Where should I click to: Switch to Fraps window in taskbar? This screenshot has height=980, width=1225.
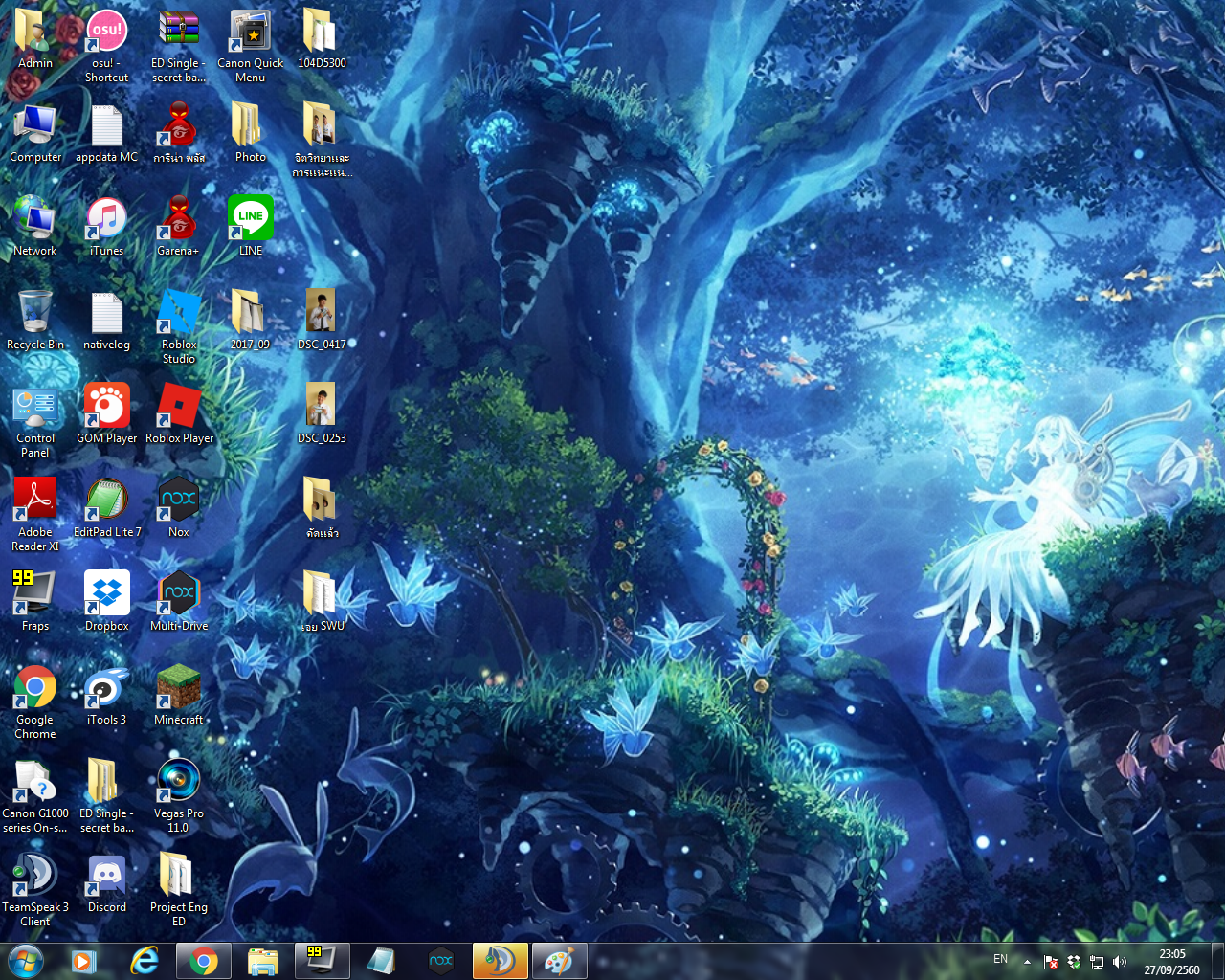(x=322, y=961)
